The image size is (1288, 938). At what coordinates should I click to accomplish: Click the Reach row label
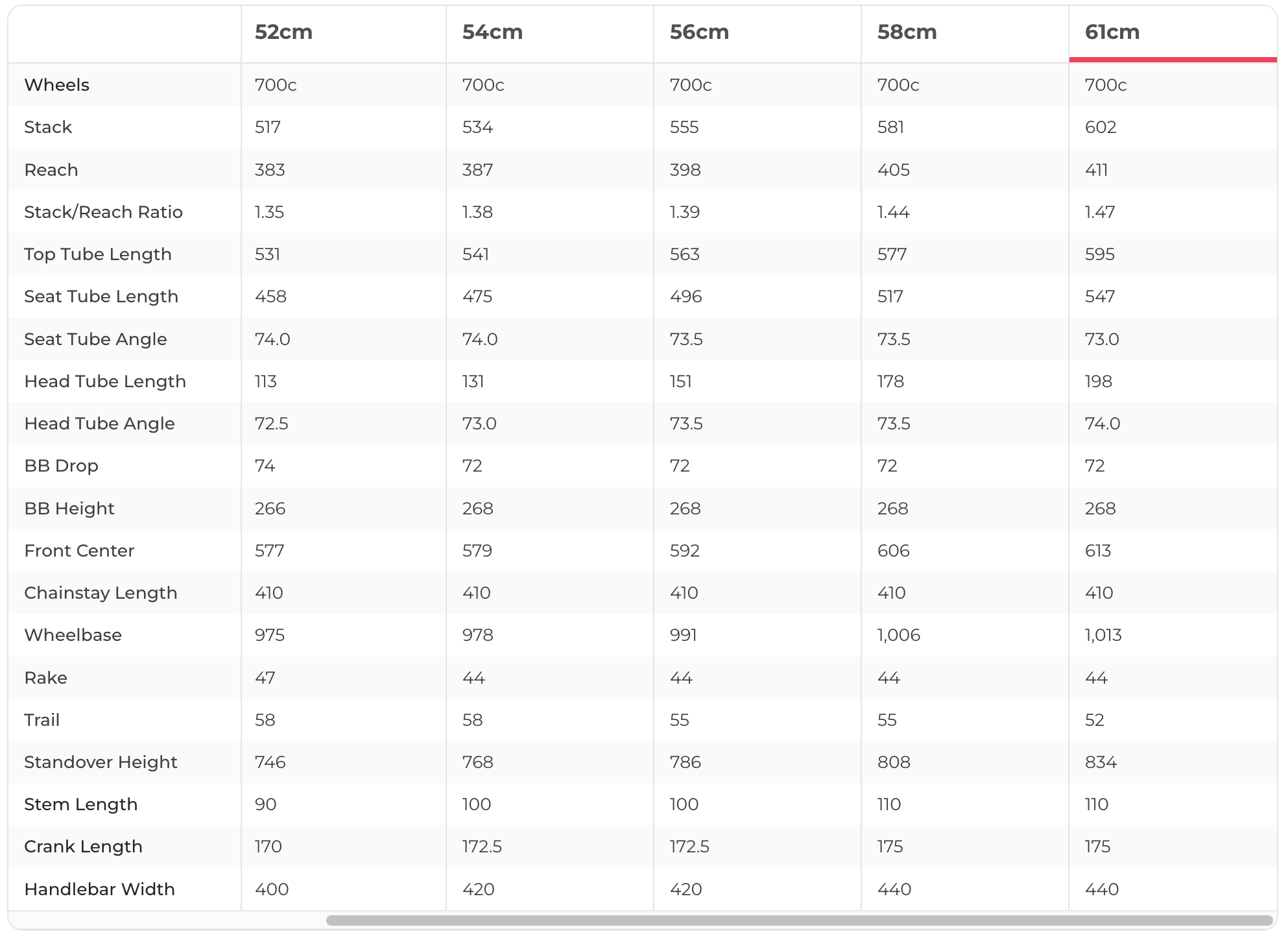coord(51,170)
